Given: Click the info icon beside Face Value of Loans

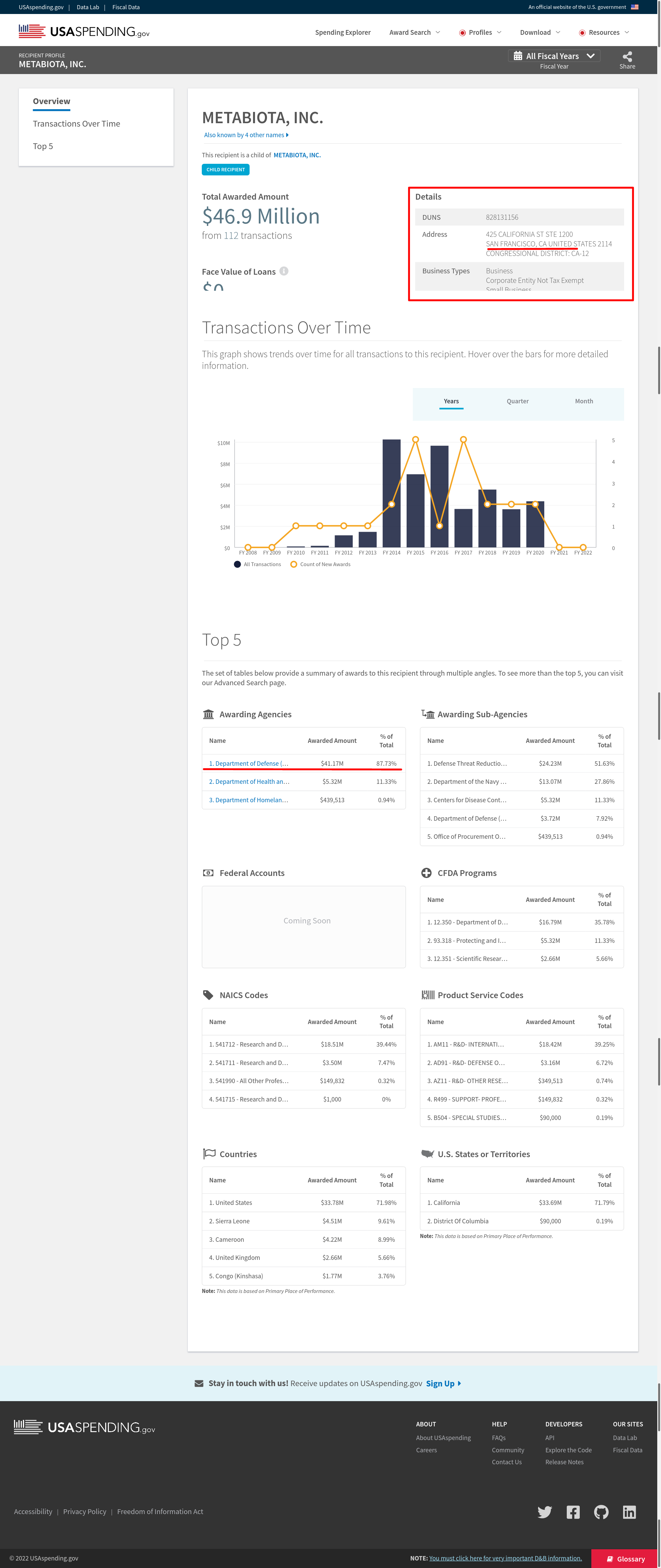Looking at the screenshot, I should (x=284, y=272).
